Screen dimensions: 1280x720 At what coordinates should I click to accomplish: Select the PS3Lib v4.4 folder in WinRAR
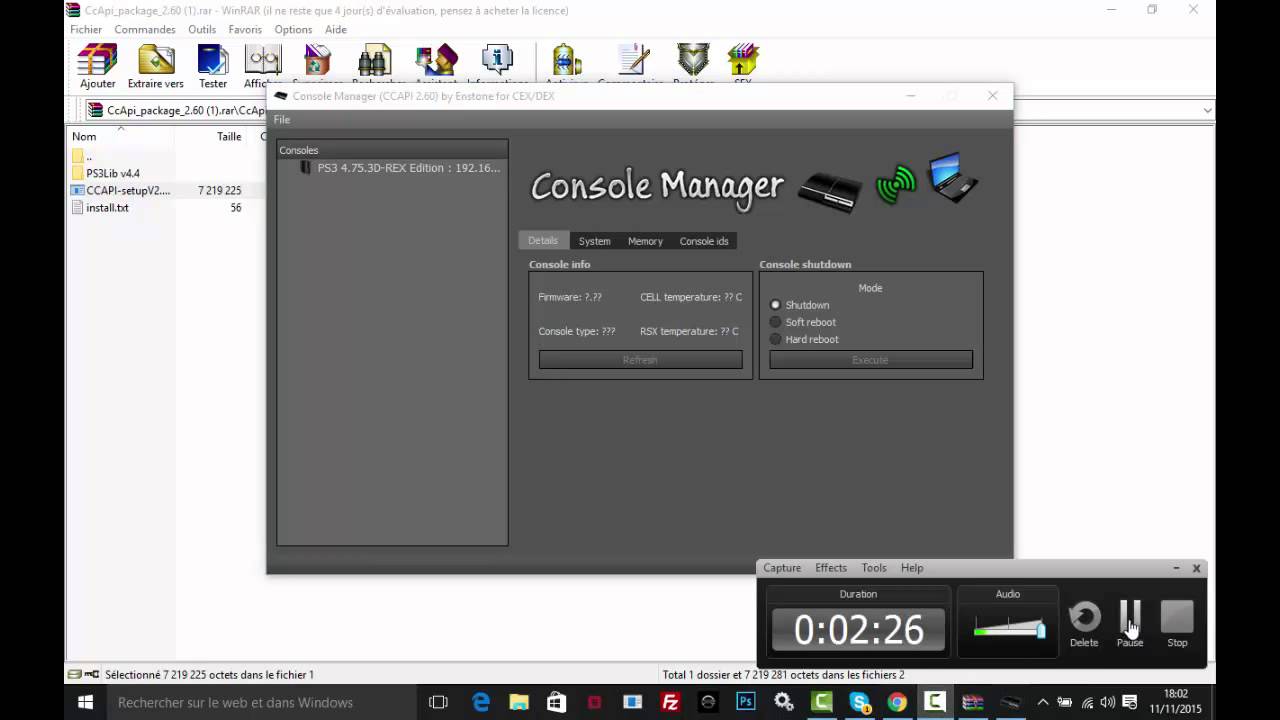tap(106, 173)
